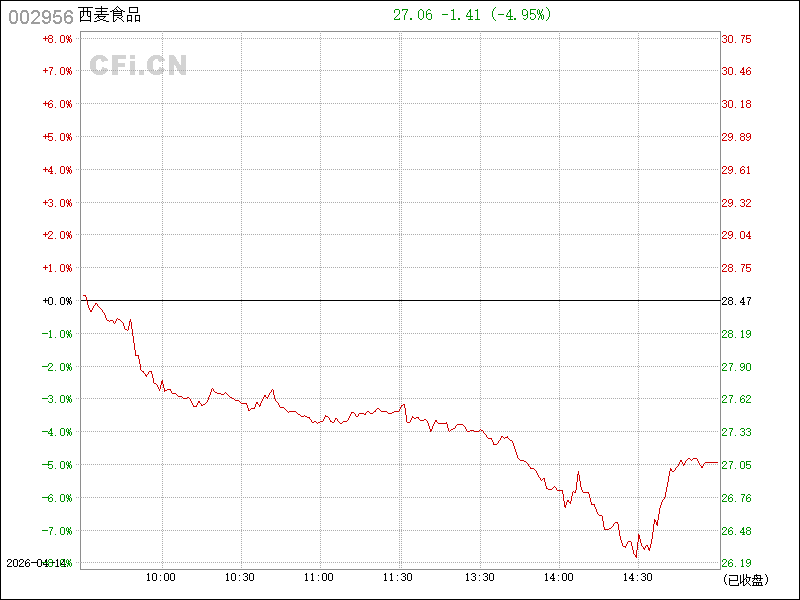Click the 30.75 top price label

pos(736,39)
